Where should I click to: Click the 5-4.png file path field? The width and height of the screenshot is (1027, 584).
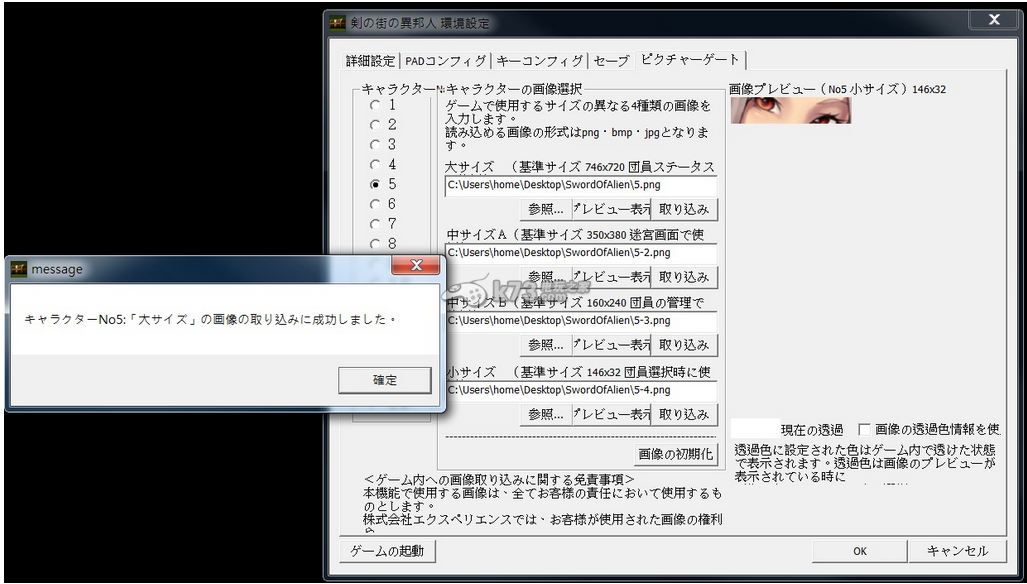pyautogui.click(x=580, y=390)
